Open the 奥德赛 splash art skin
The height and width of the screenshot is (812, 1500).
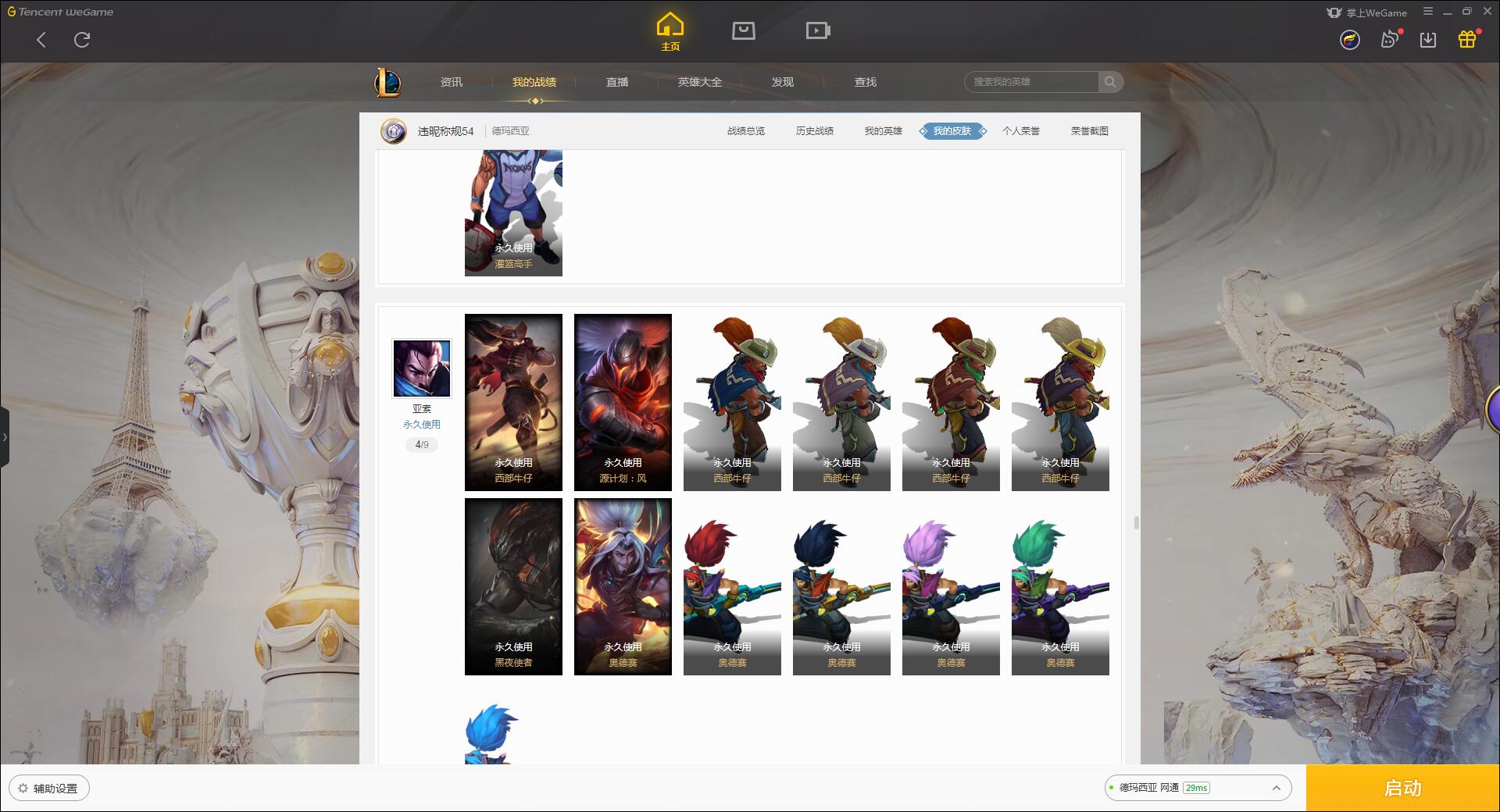623,586
